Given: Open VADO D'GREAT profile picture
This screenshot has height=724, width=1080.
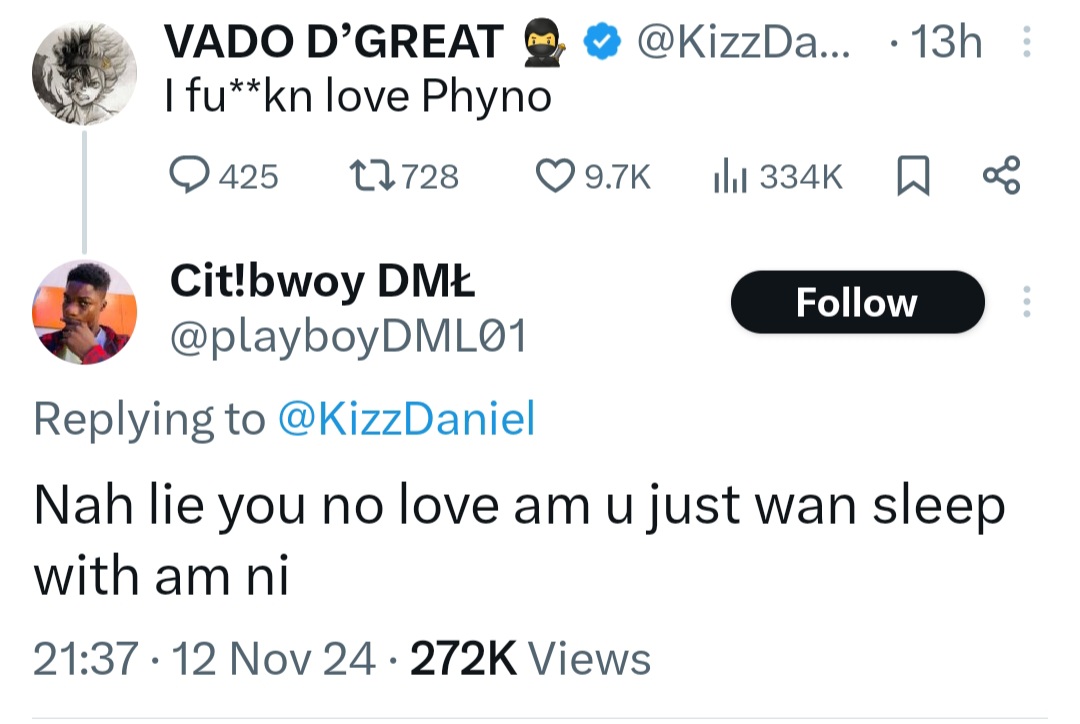Looking at the screenshot, I should (x=84, y=72).
